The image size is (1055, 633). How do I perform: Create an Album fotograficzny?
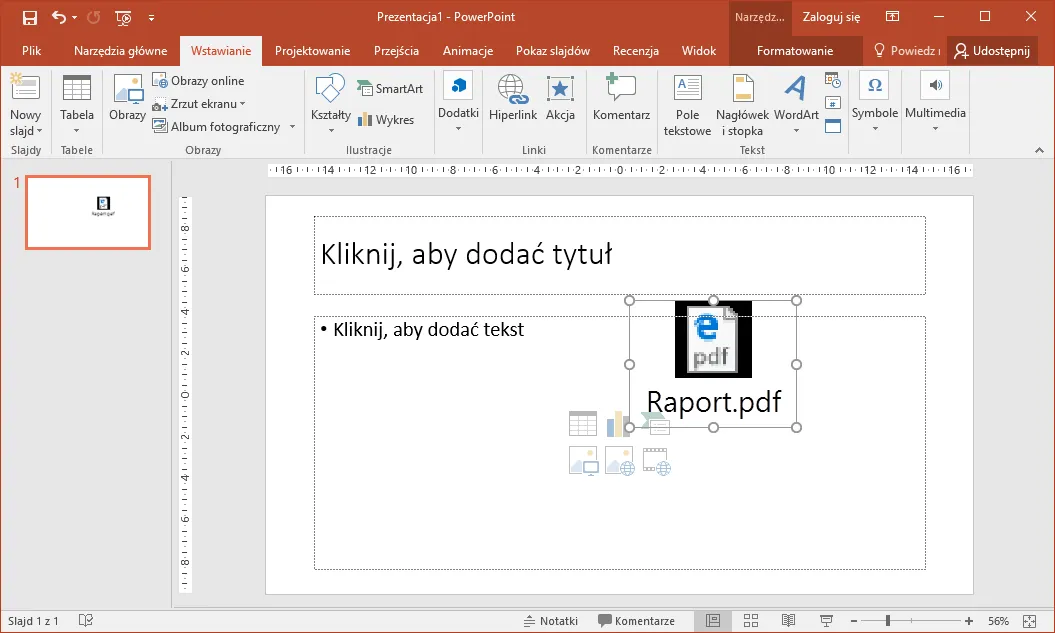point(216,126)
